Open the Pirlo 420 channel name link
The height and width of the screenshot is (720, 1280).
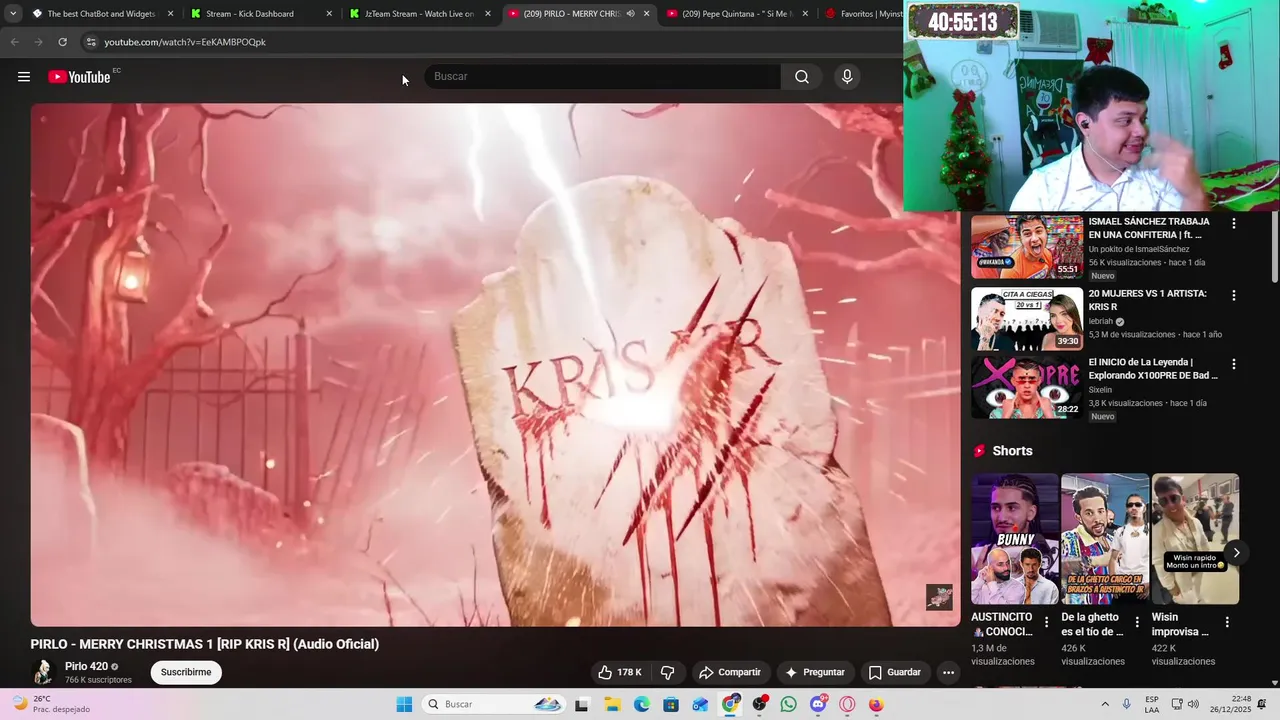(x=86, y=666)
